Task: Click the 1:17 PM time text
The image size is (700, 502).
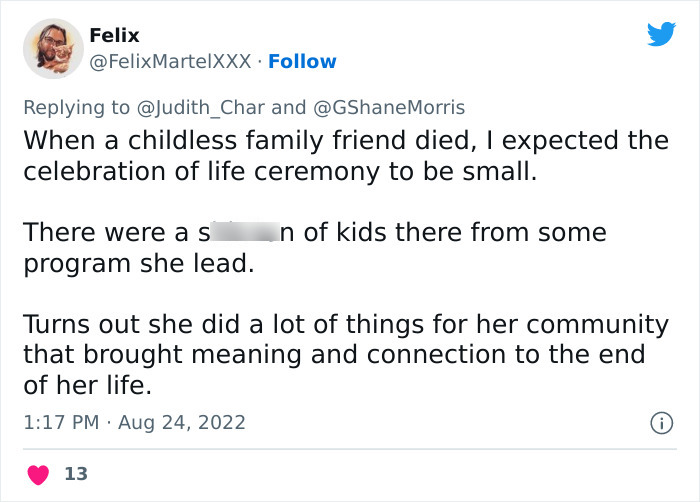Action: (60, 423)
